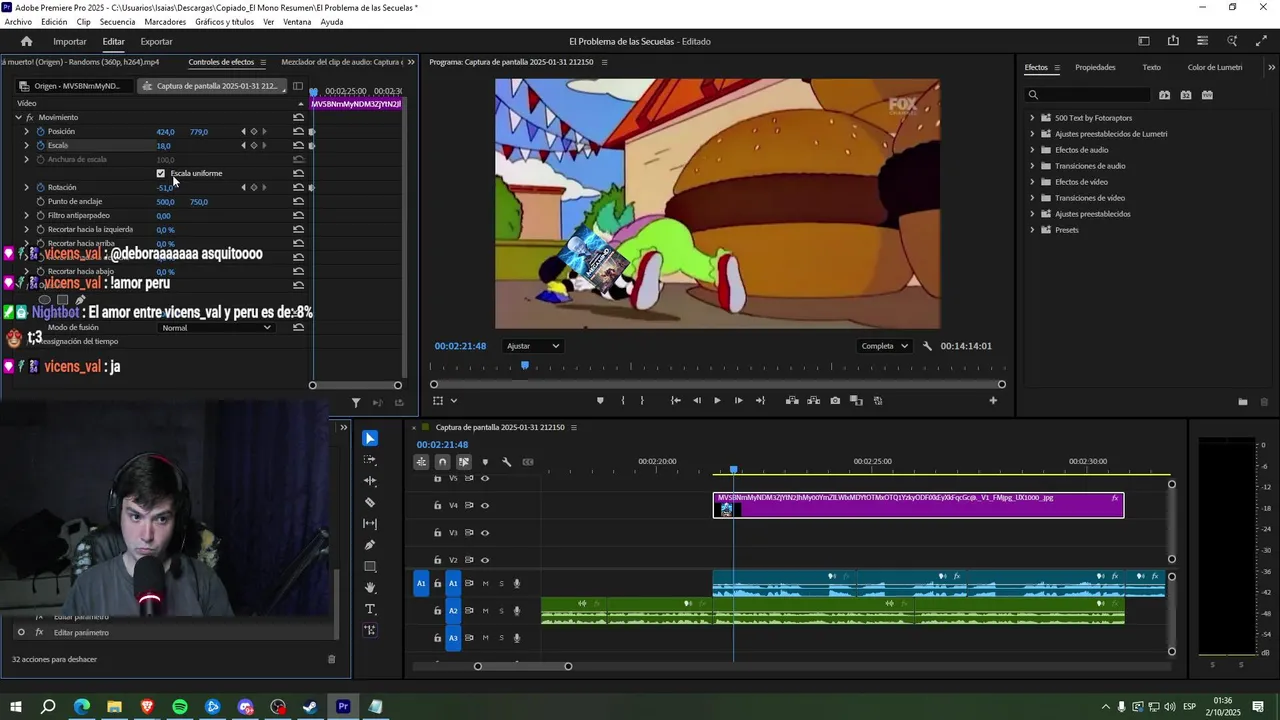
Task: Search effects in the Efectos panel
Action: tap(1088, 95)
